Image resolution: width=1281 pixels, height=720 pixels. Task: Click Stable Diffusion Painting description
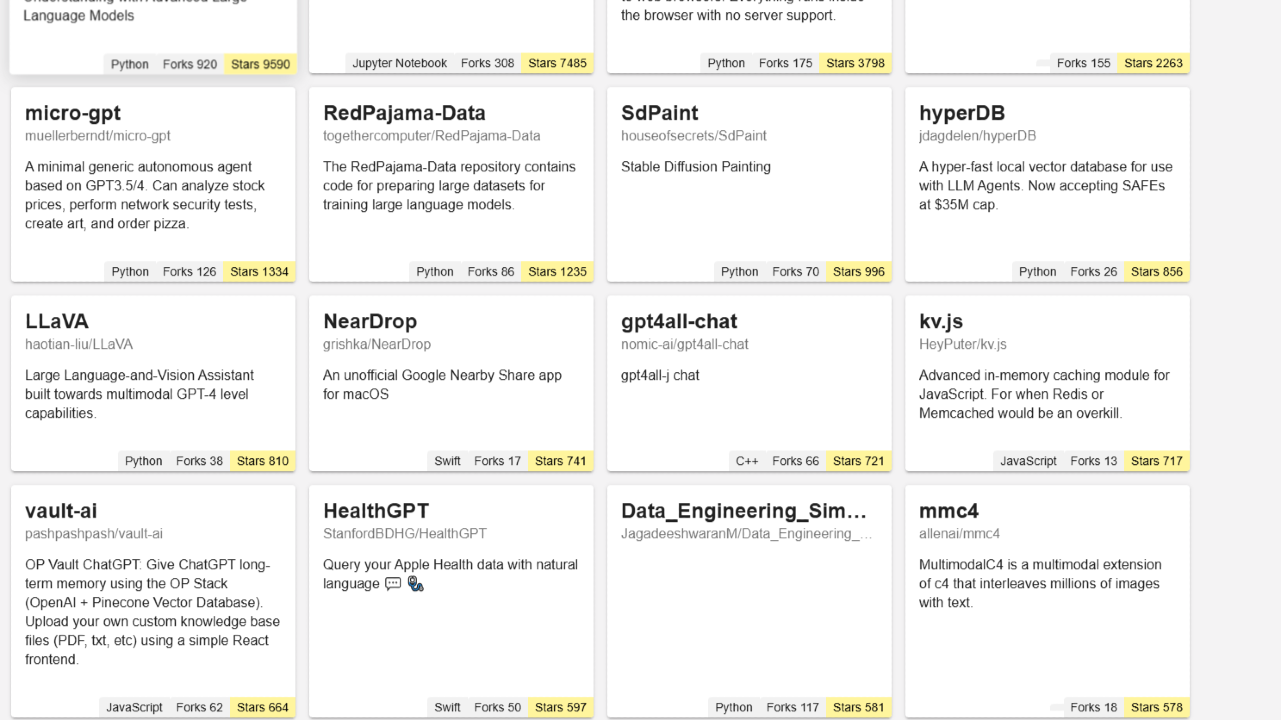tap(696, 167)
